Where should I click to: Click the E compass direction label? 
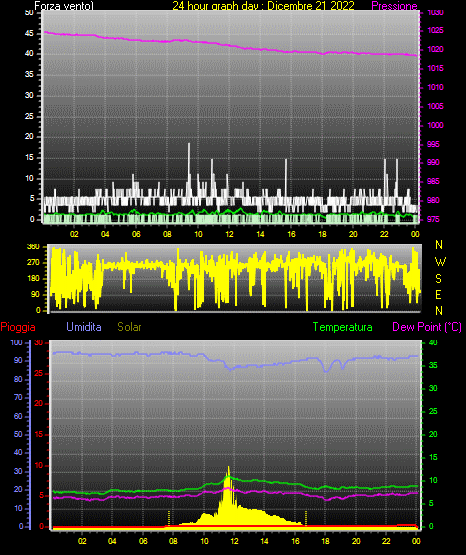point(438,294)
